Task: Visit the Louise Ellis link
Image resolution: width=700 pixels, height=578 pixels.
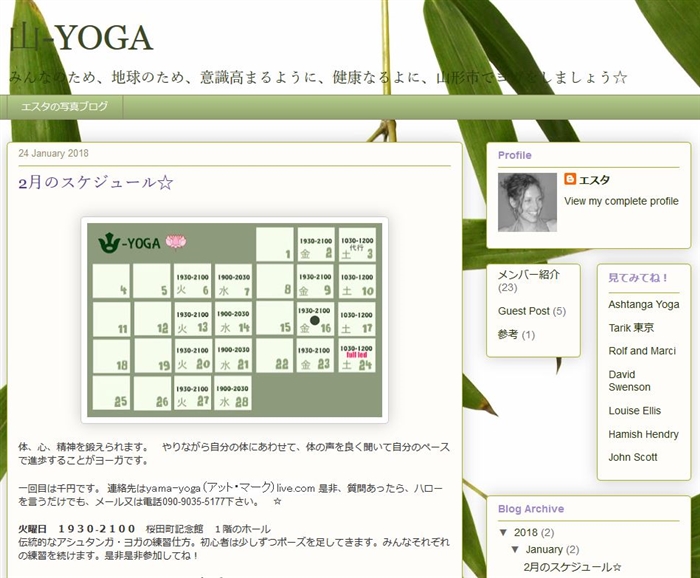Action: (634, 411)
